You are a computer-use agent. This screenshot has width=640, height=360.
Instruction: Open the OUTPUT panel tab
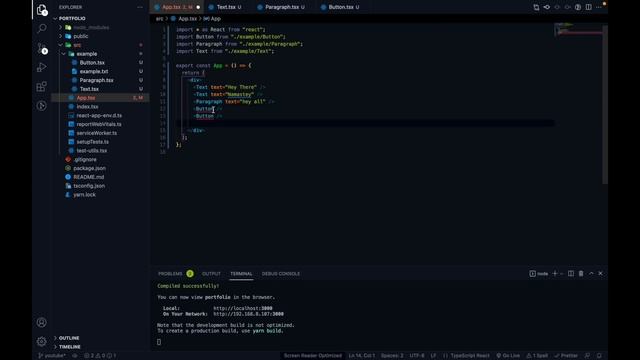coord(211,273)
